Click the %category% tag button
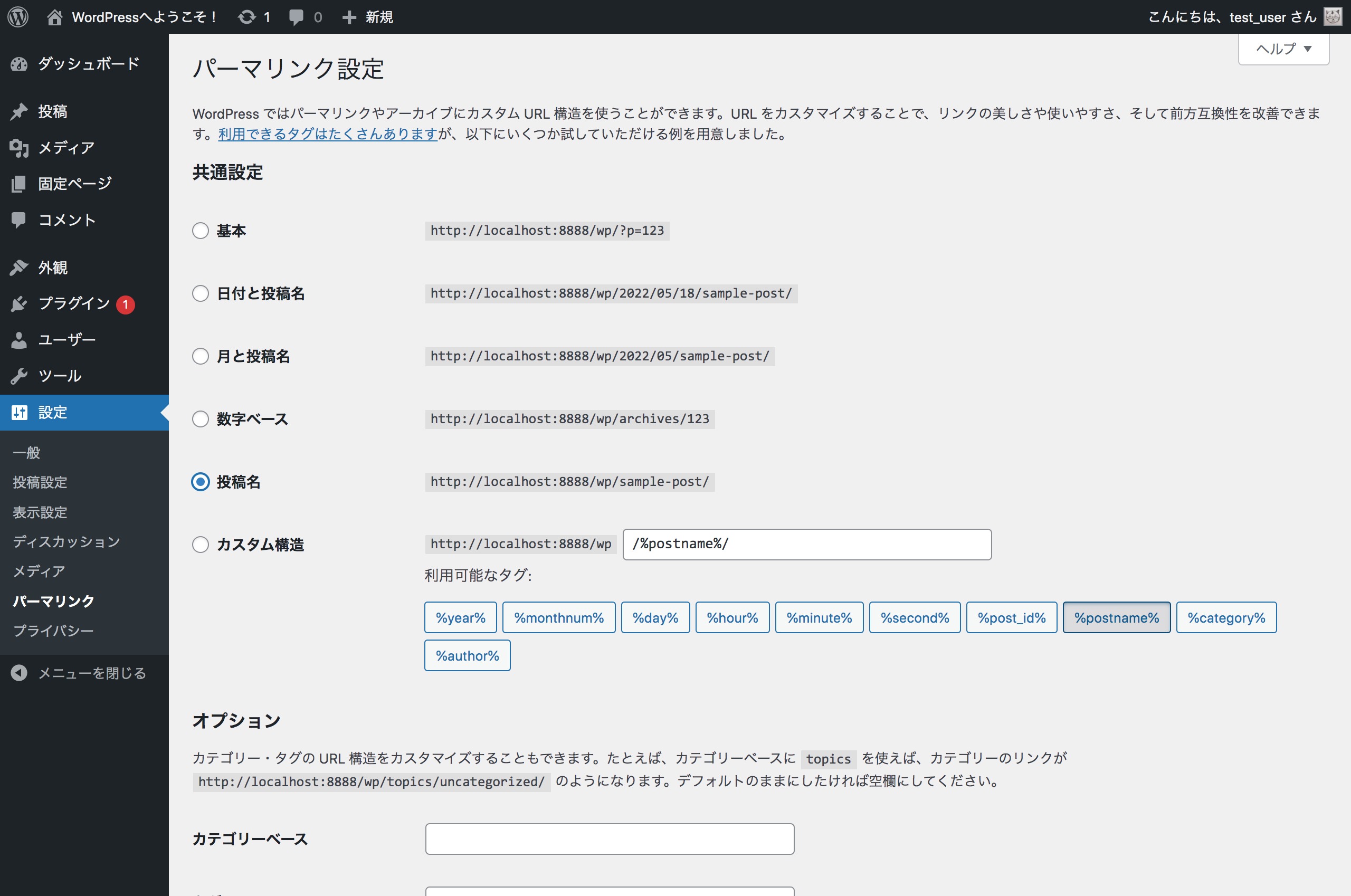 [x=1226, y=617]
